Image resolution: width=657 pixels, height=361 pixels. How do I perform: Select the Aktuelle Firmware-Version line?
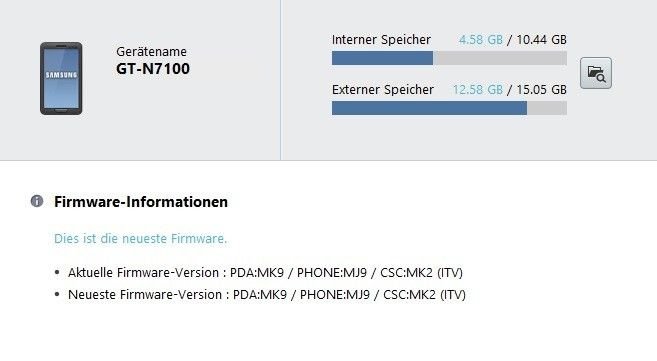(265, 273)
